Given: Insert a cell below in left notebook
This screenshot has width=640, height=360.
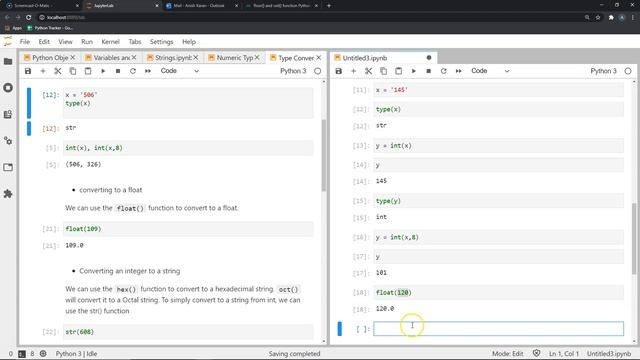Looking at the screenshot, I should pyautogui.click(x=43, y=71).
